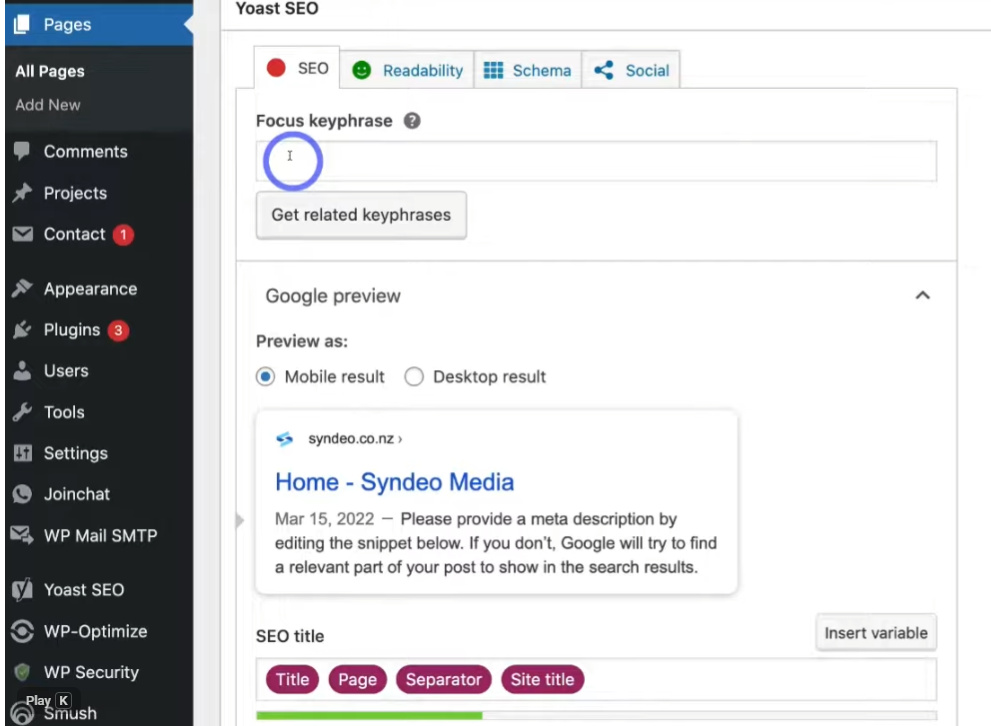Open the SEO tab

297,68
